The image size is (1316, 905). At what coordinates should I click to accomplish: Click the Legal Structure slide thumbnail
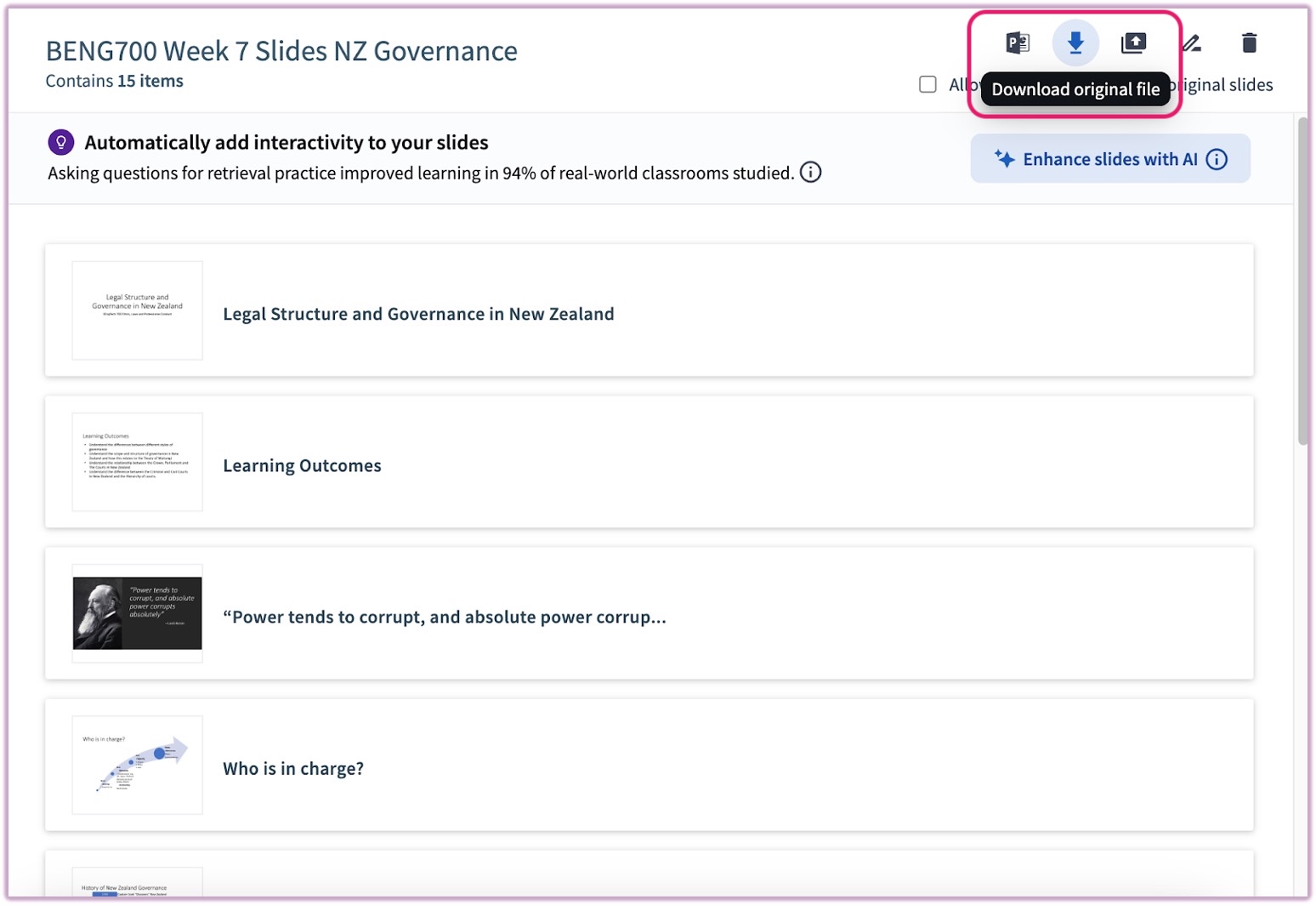coord(137,310)
